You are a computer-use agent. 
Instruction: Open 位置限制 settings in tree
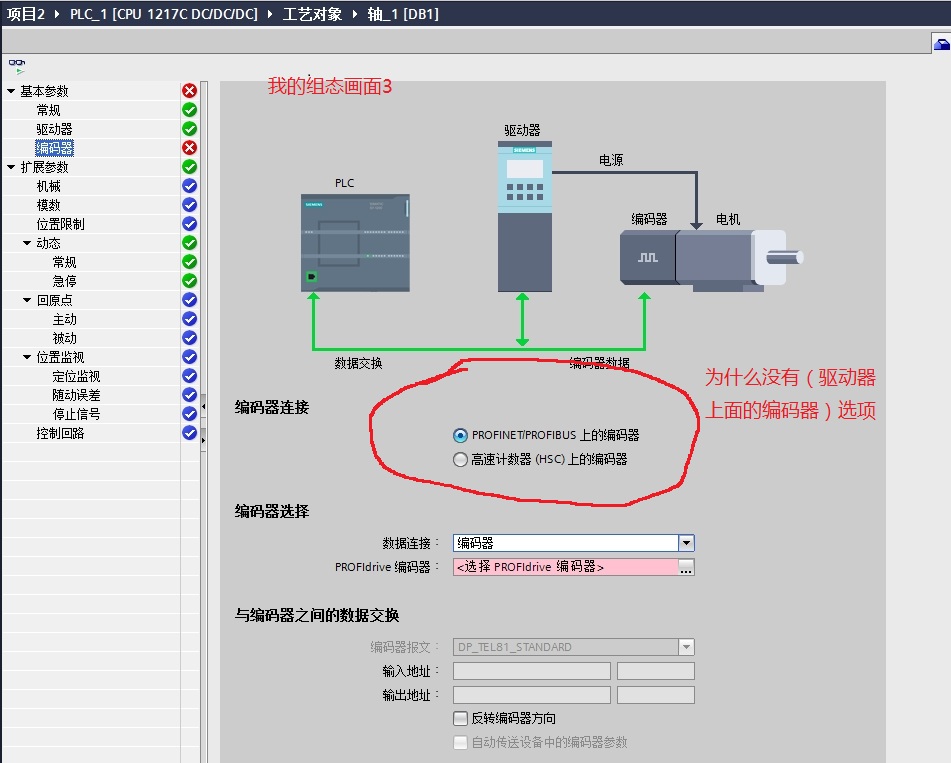(60, 224)
